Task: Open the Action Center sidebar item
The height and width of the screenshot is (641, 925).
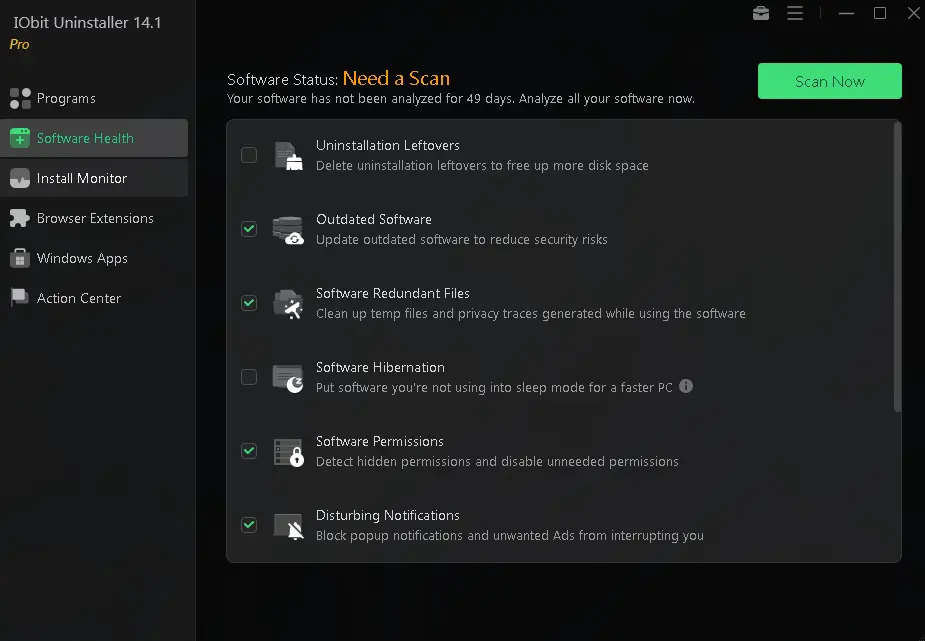Action: 79,298
